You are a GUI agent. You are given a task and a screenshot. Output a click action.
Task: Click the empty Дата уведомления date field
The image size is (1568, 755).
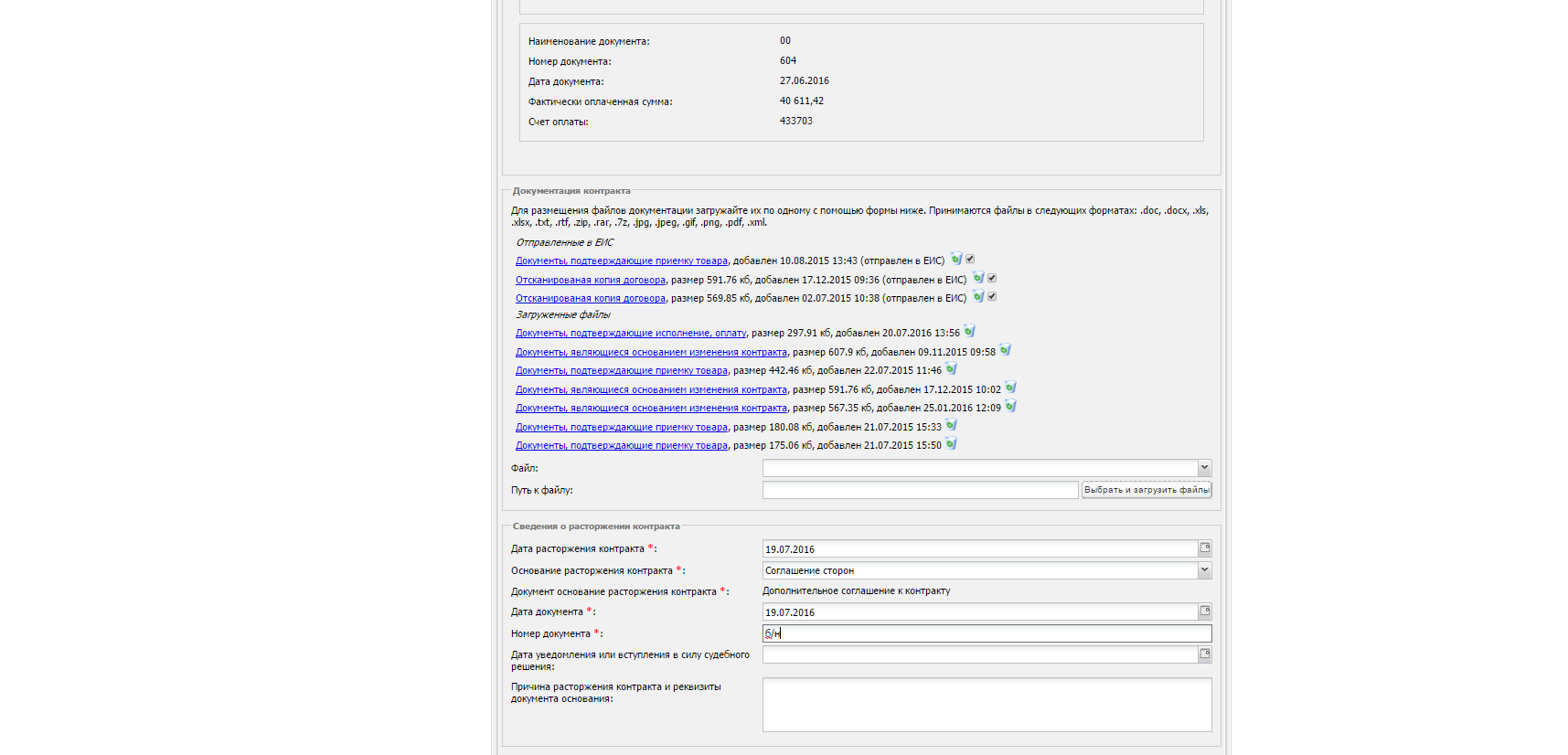980,654
